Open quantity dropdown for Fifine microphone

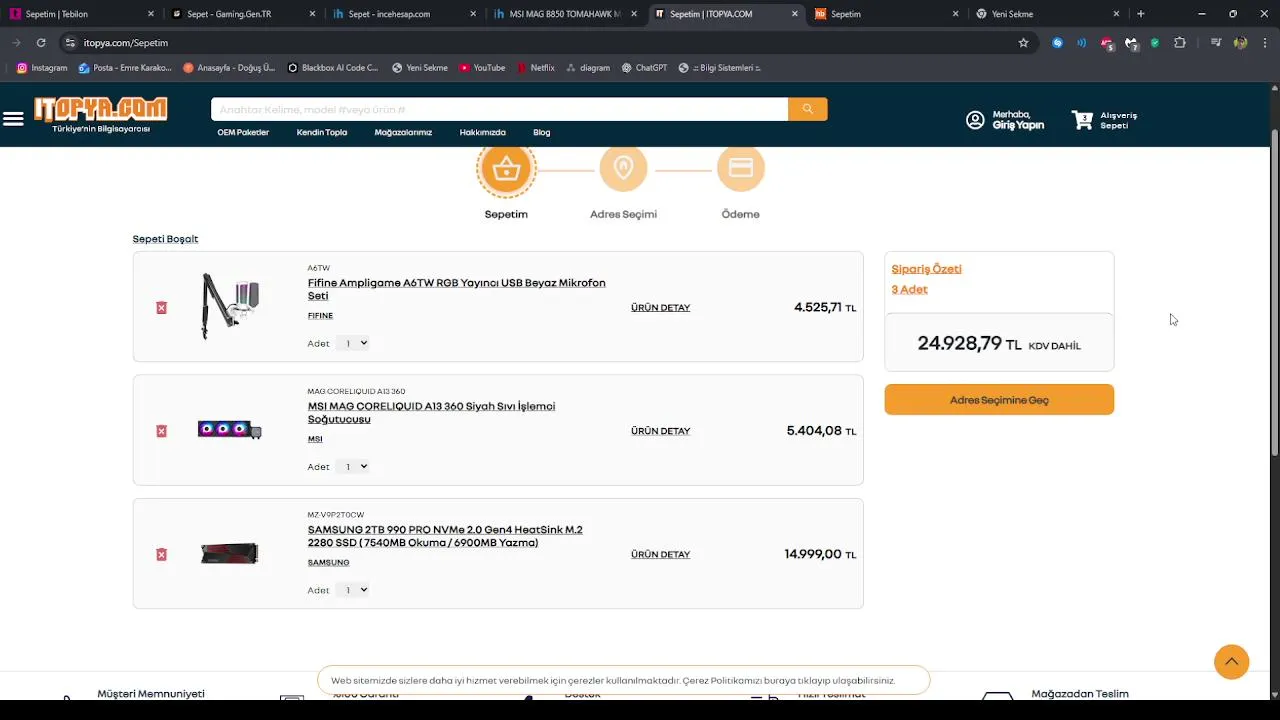pos(352,343)
